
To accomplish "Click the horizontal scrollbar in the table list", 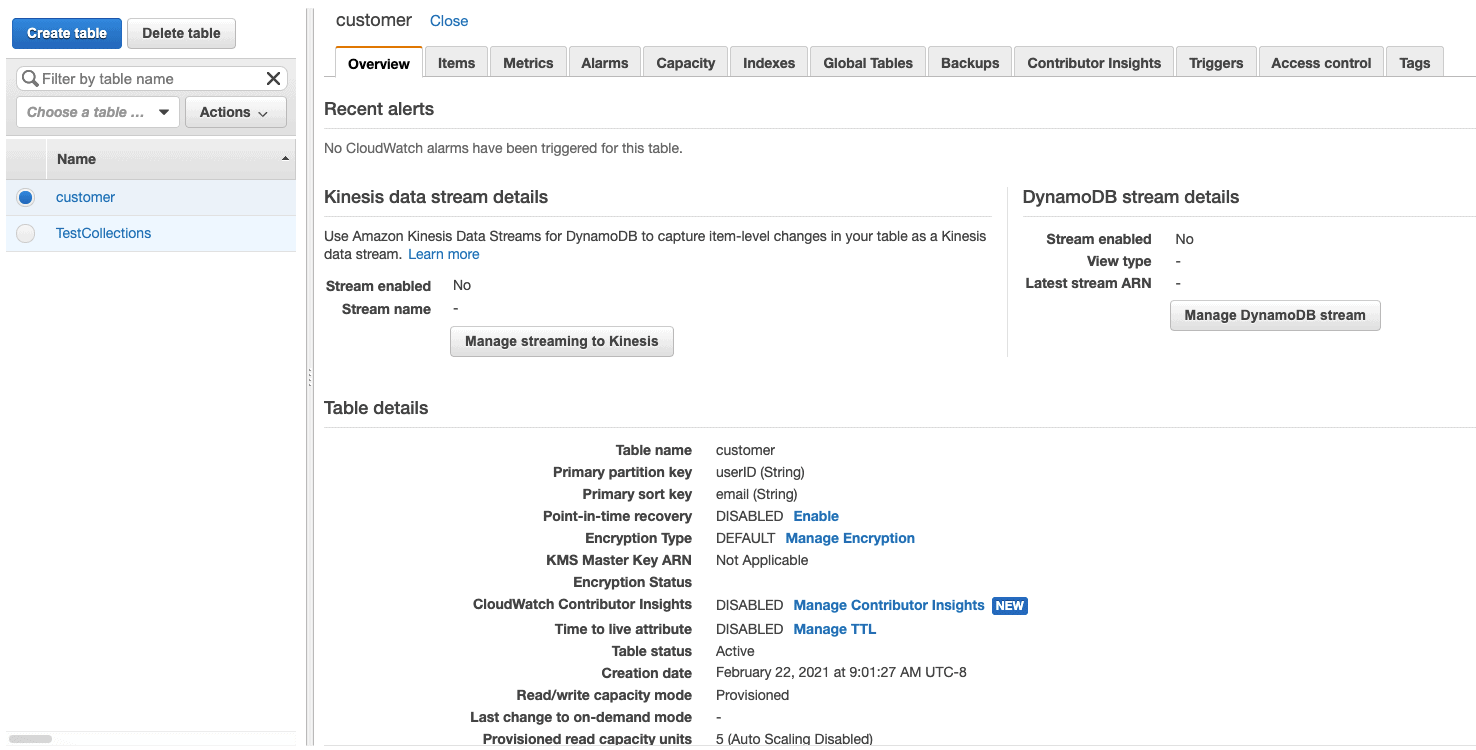I will pos(30,739).
